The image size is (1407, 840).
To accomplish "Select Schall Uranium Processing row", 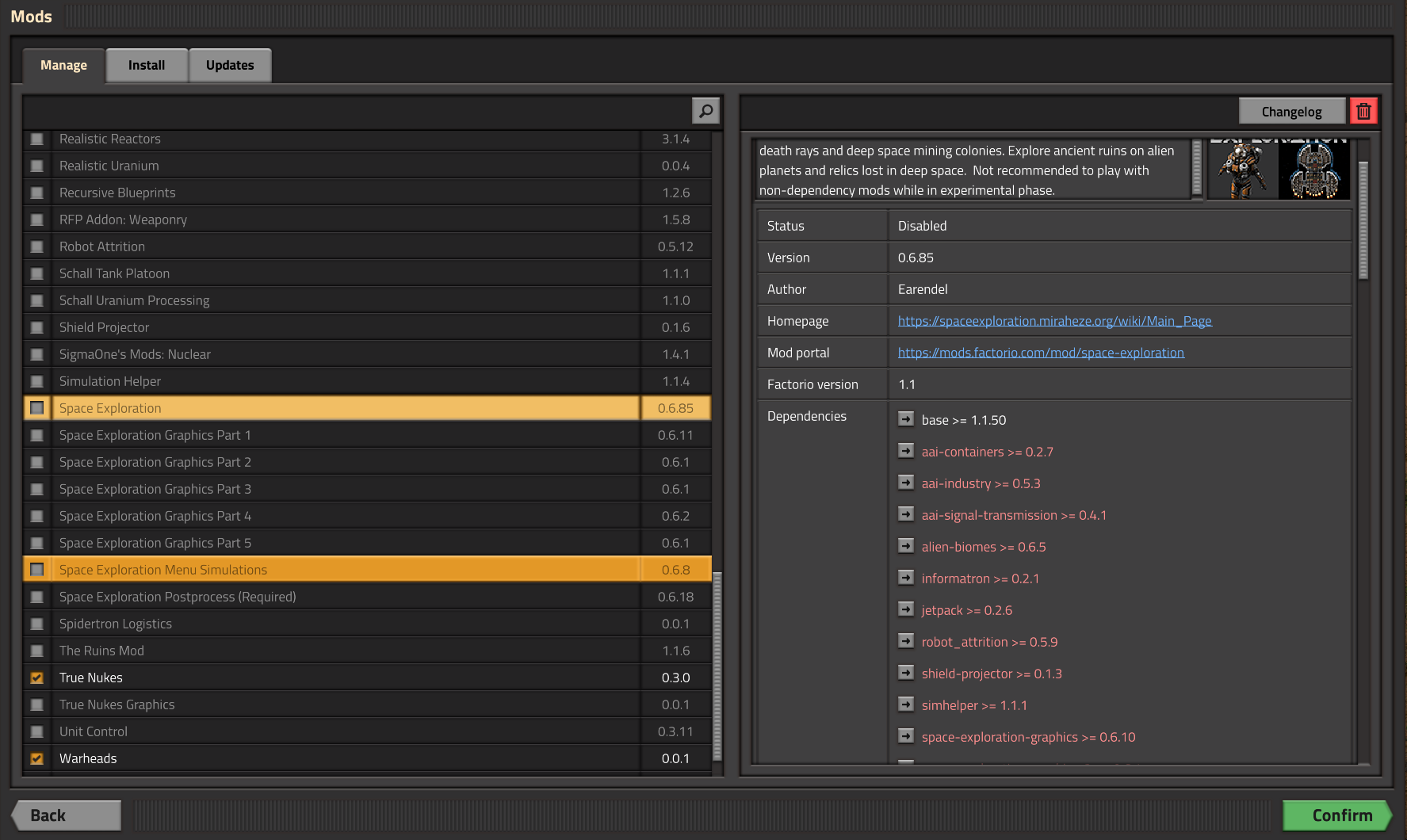I will click(368, 300).
